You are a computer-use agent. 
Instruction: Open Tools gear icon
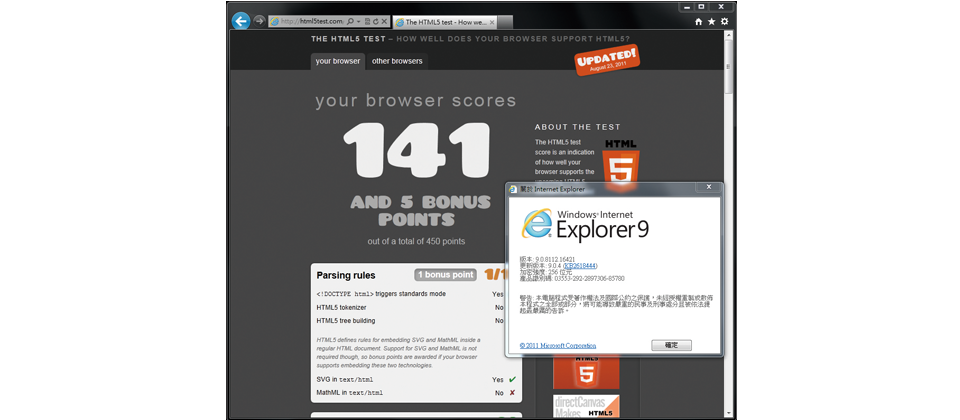point(724,21)
